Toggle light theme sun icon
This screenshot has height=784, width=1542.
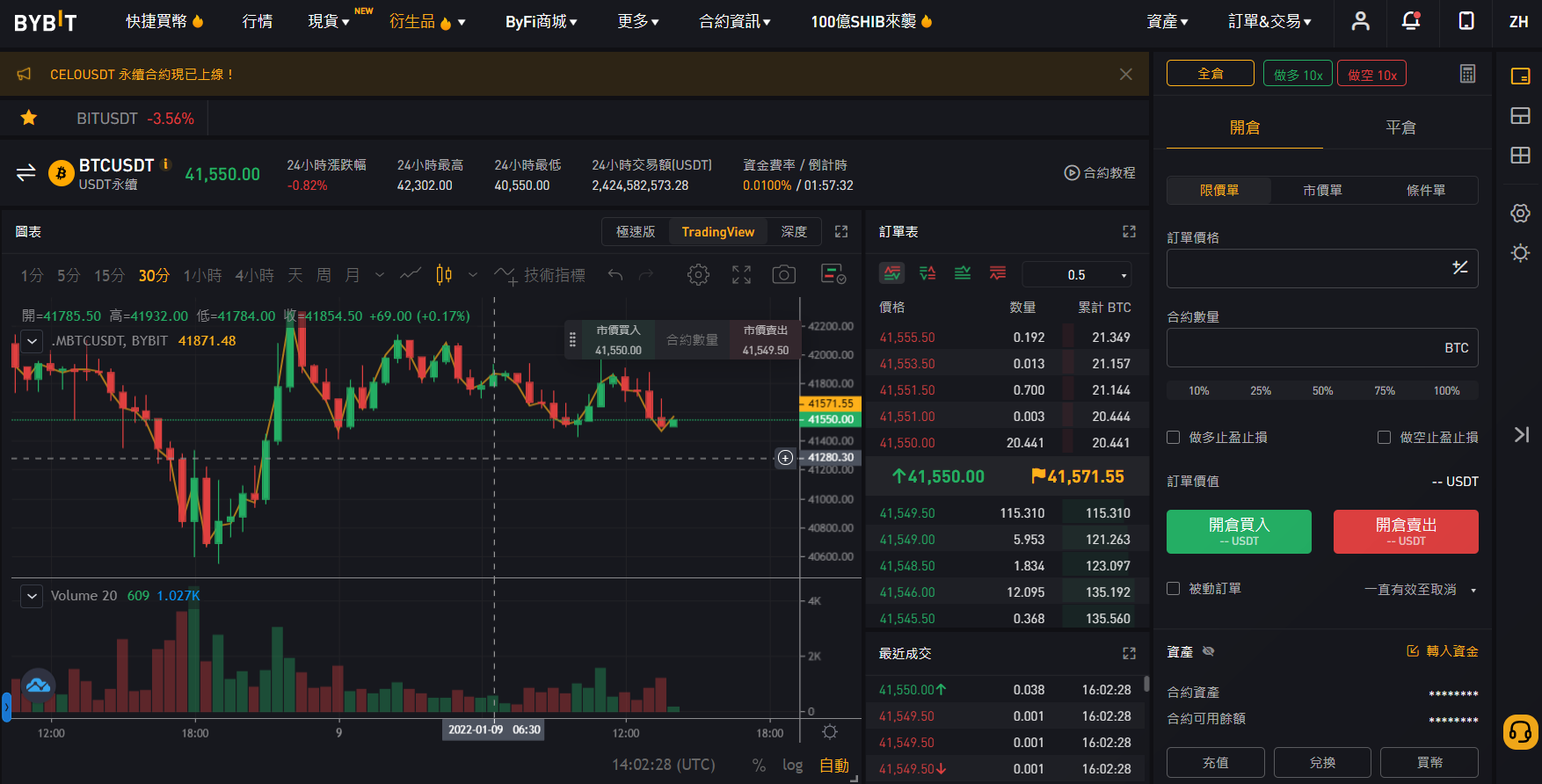(1520, 253)
